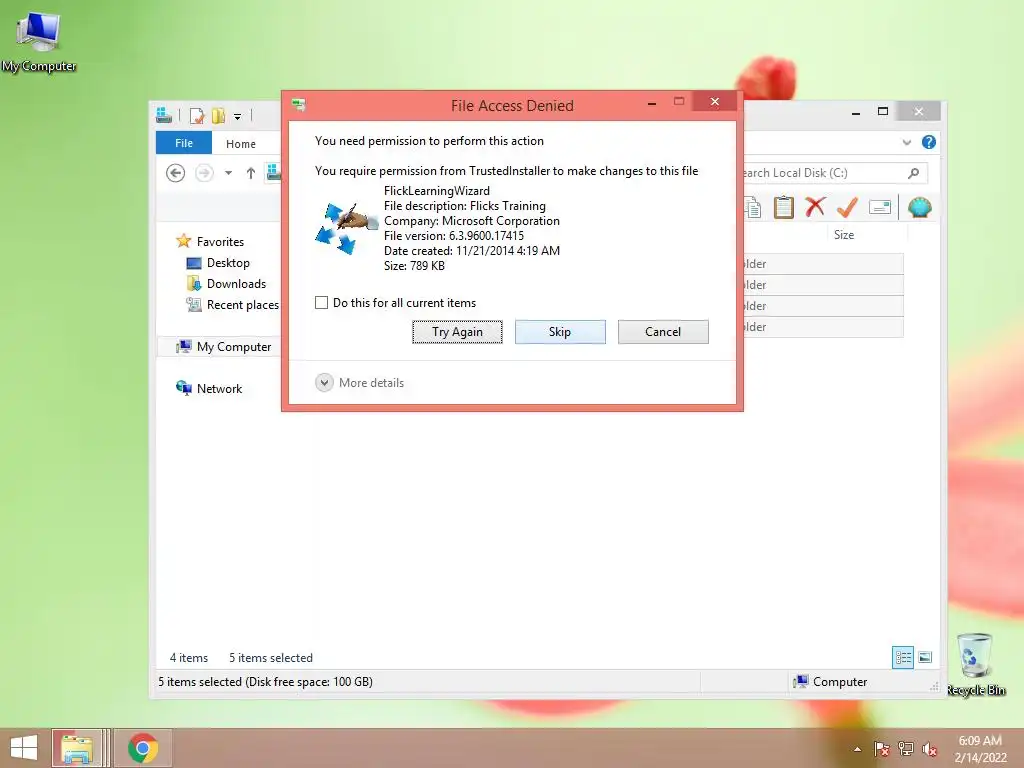Click the orange checkmark icon
The width and height of the screenshot is (1024, 768).
pyautogui.click(x=847, y=208)
